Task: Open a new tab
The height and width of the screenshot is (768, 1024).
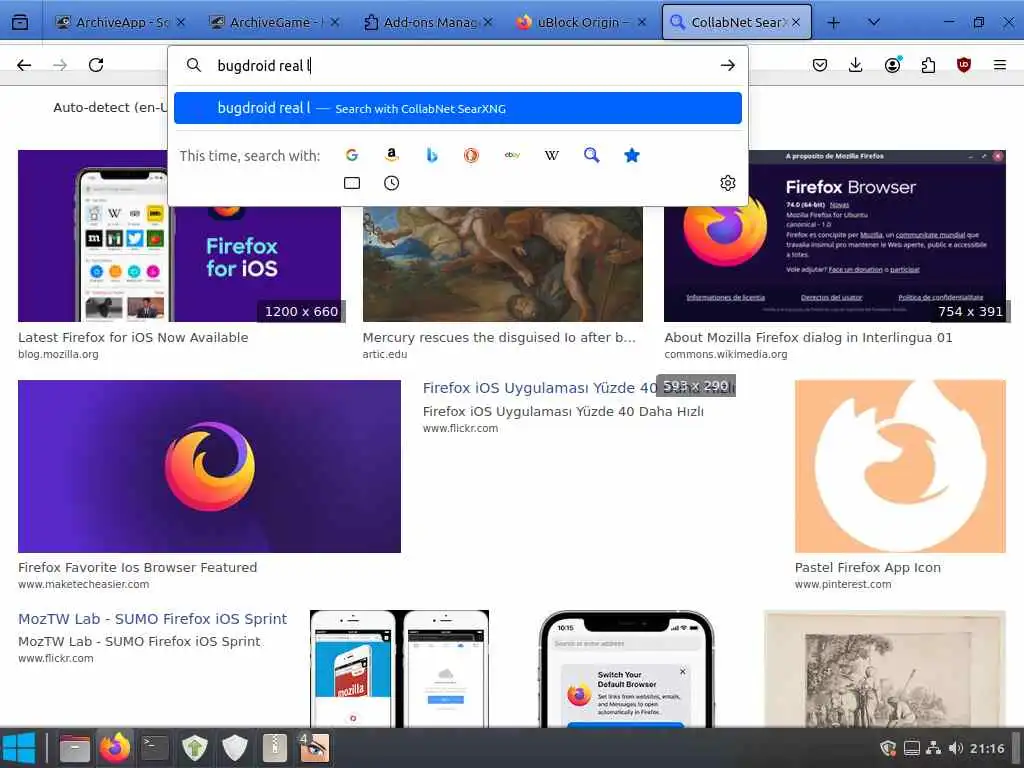Action: click(833, 22)
